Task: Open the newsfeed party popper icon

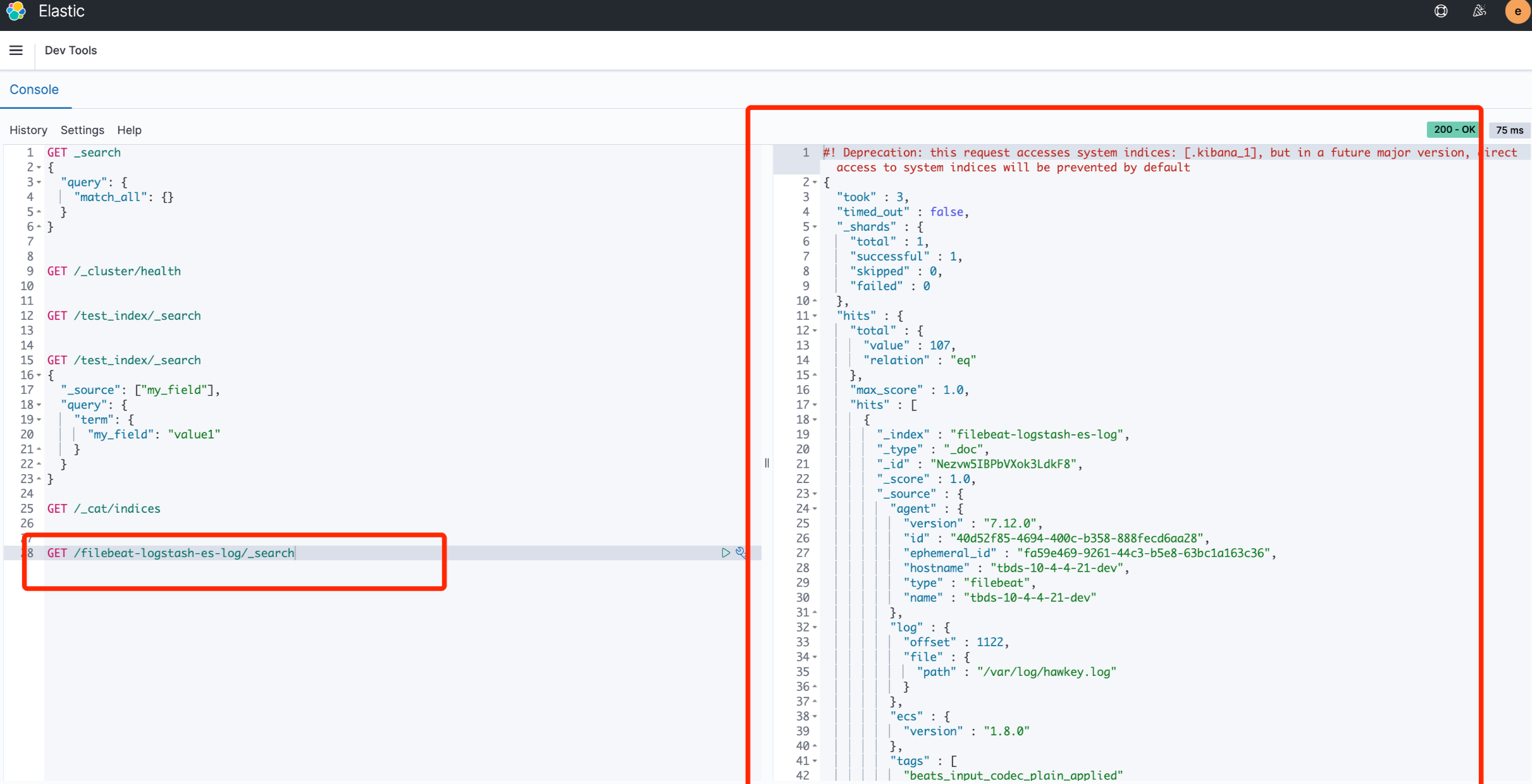Action: [x=1479, y=11]
